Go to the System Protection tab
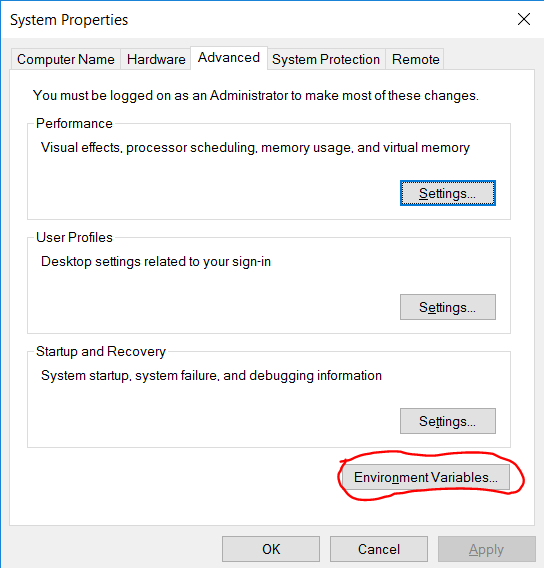The width and height of the screenshot is (544, 568). coord(326,59)
